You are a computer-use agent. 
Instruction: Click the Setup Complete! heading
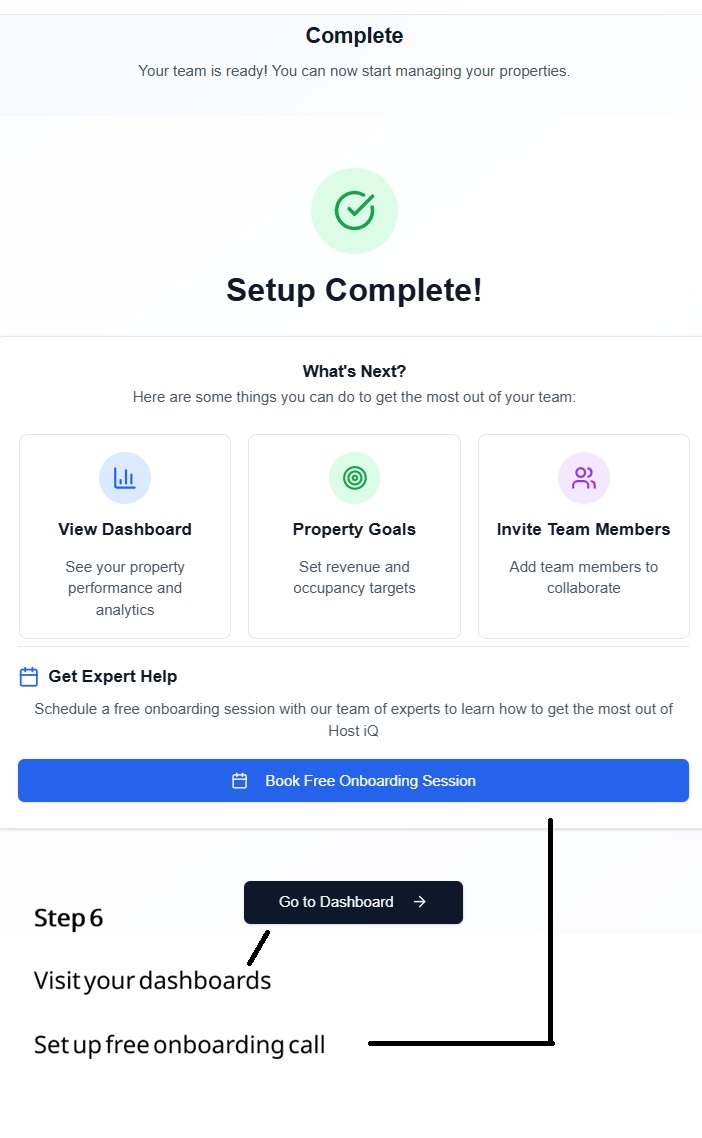click(x=354, y=290)
